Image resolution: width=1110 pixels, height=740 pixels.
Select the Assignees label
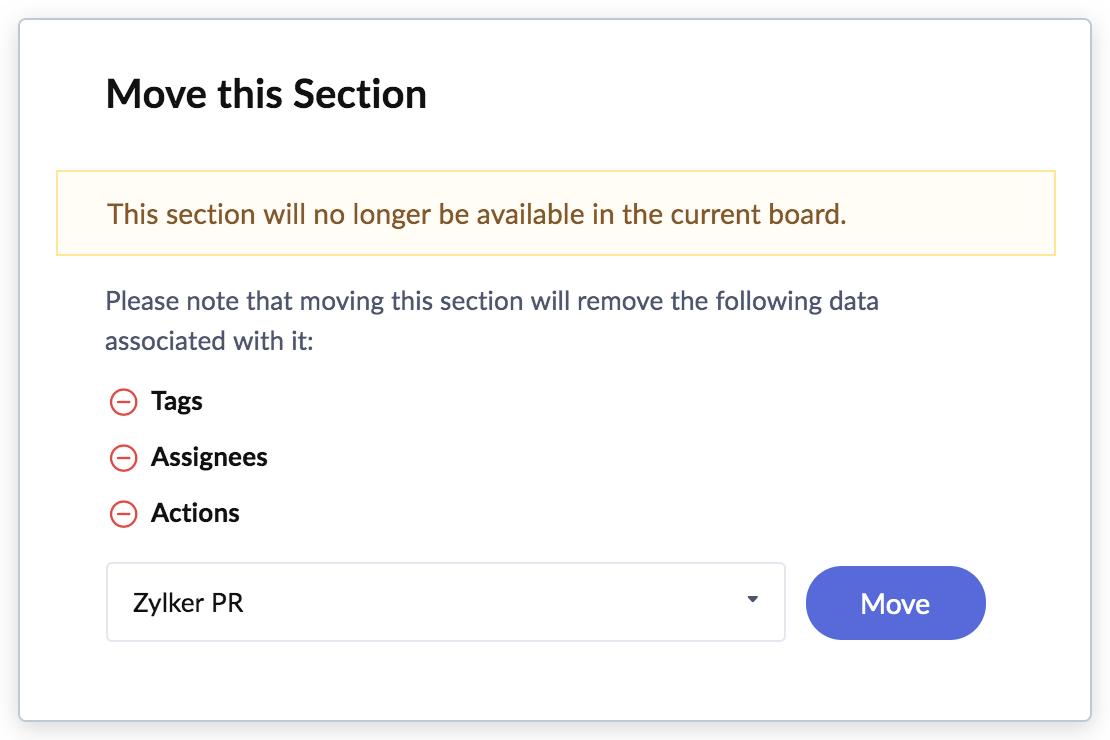(209, 458)
